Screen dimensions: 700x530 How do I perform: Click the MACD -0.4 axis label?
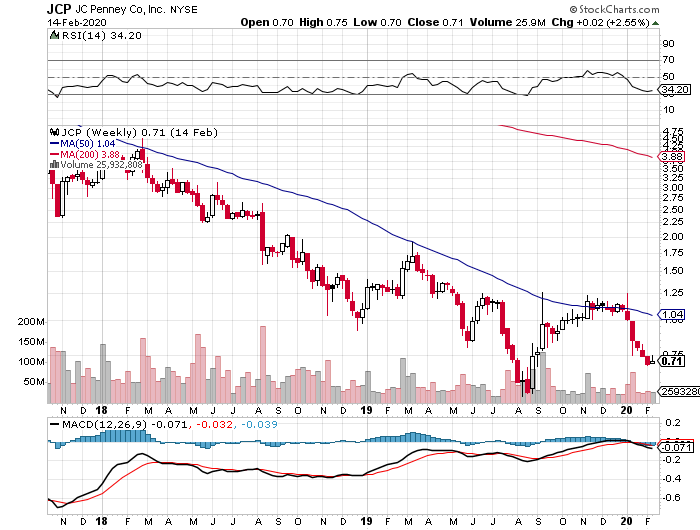coord(671,479)
